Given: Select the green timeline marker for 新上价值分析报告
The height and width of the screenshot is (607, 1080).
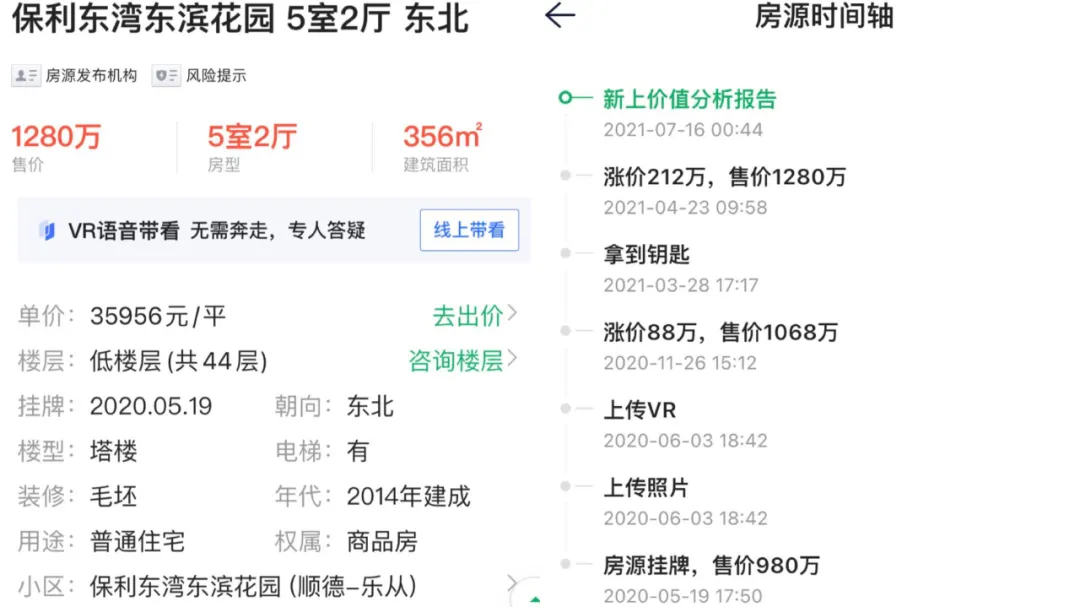Looking at the screenshot, I should [x=565, y=98].
